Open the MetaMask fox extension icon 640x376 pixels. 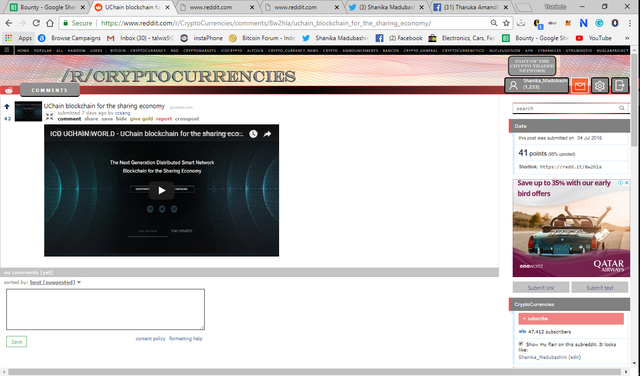(x=568, y=23)
